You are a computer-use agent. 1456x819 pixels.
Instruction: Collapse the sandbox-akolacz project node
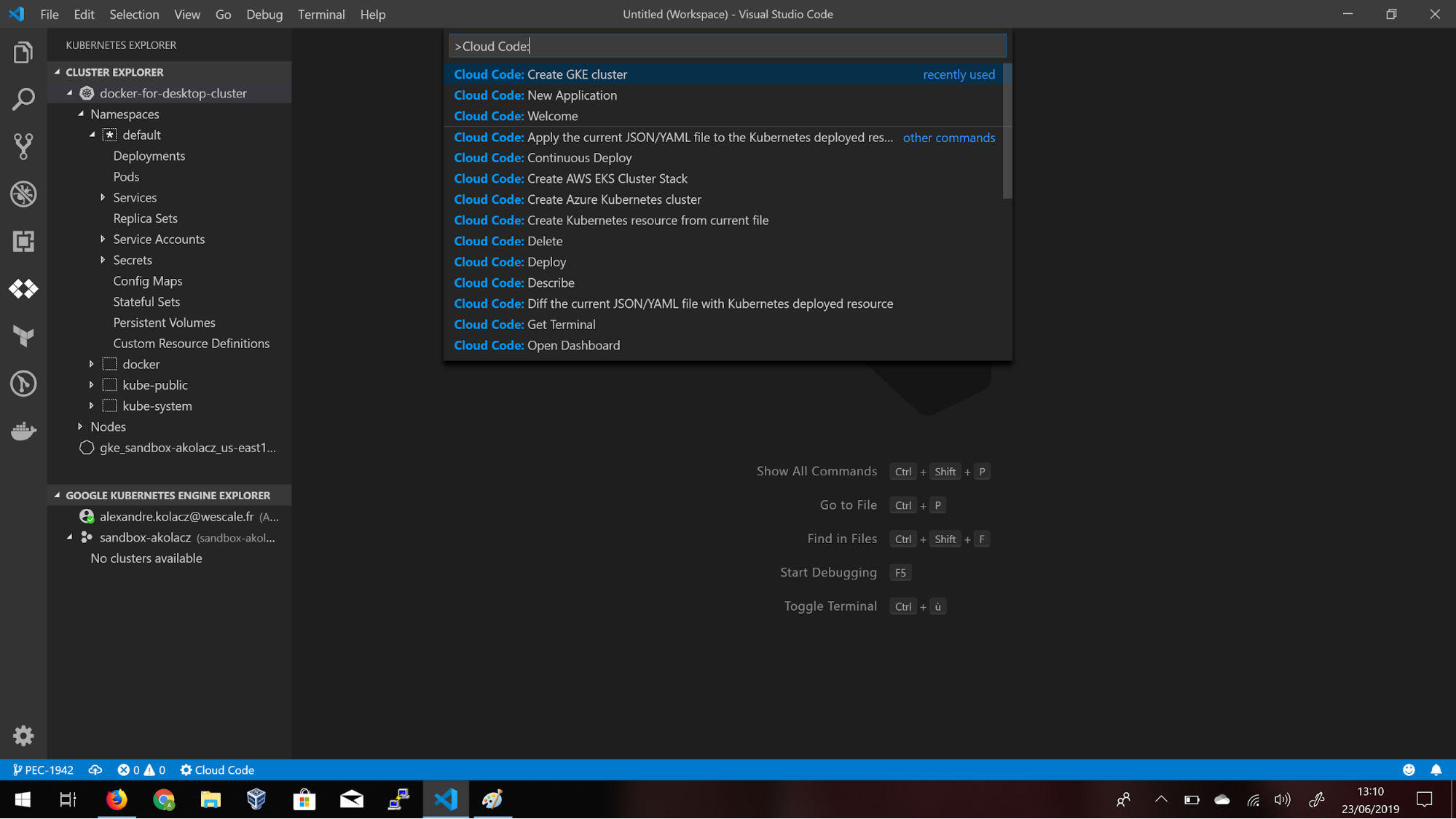point(70,537)
